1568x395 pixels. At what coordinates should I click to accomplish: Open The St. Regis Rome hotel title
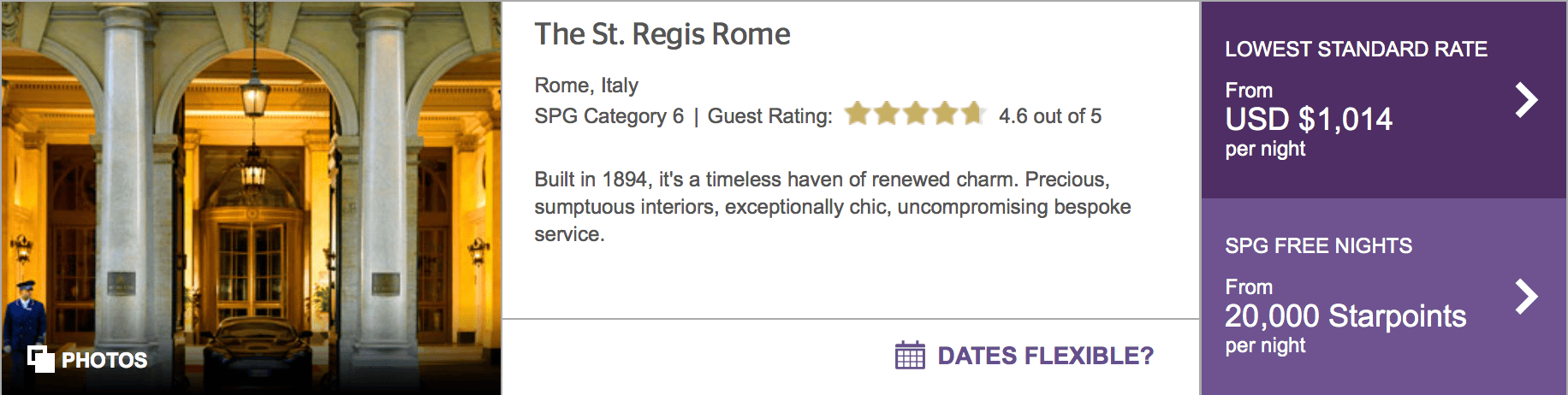click(662, 34)
